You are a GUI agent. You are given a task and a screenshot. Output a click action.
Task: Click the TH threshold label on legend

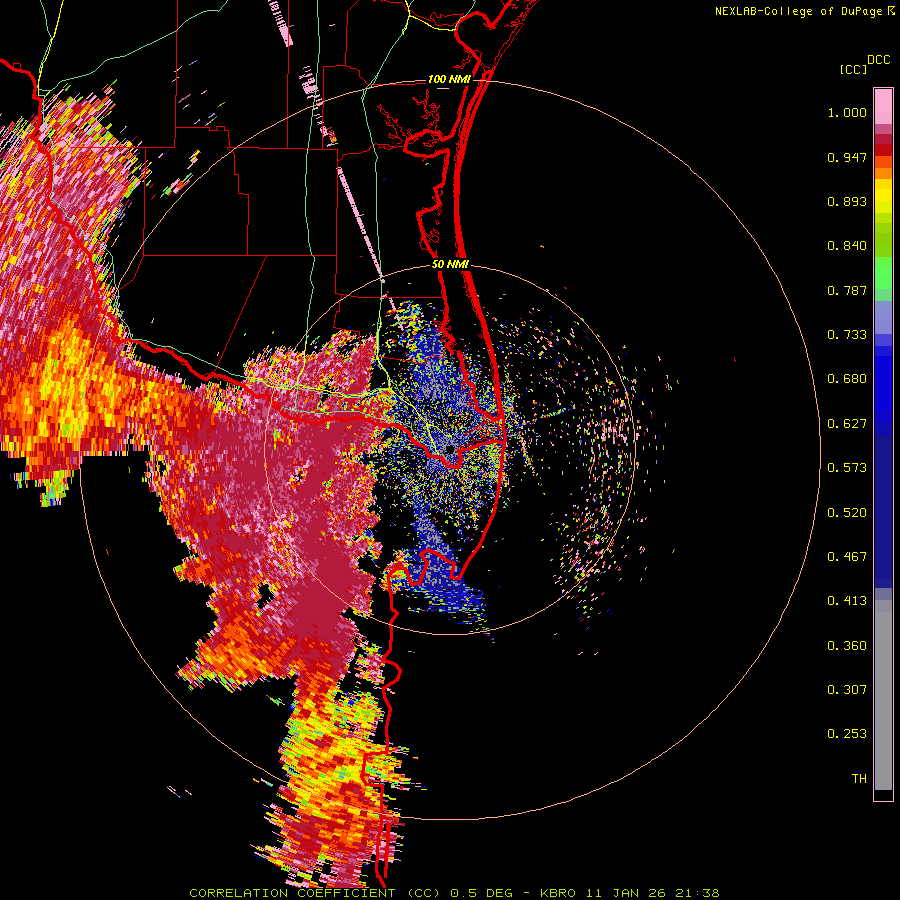(859, 779)
